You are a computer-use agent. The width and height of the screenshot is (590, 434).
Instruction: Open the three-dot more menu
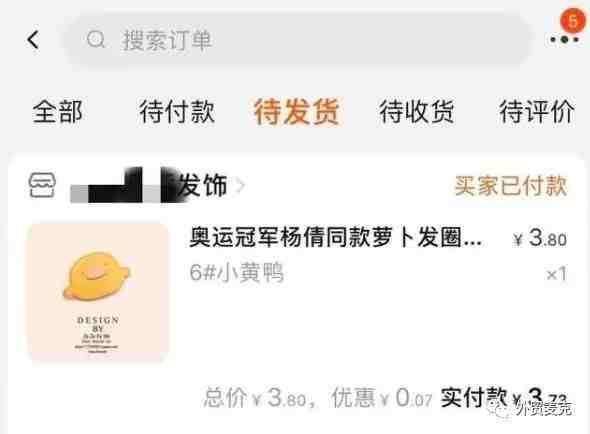[x=564, y=39]
